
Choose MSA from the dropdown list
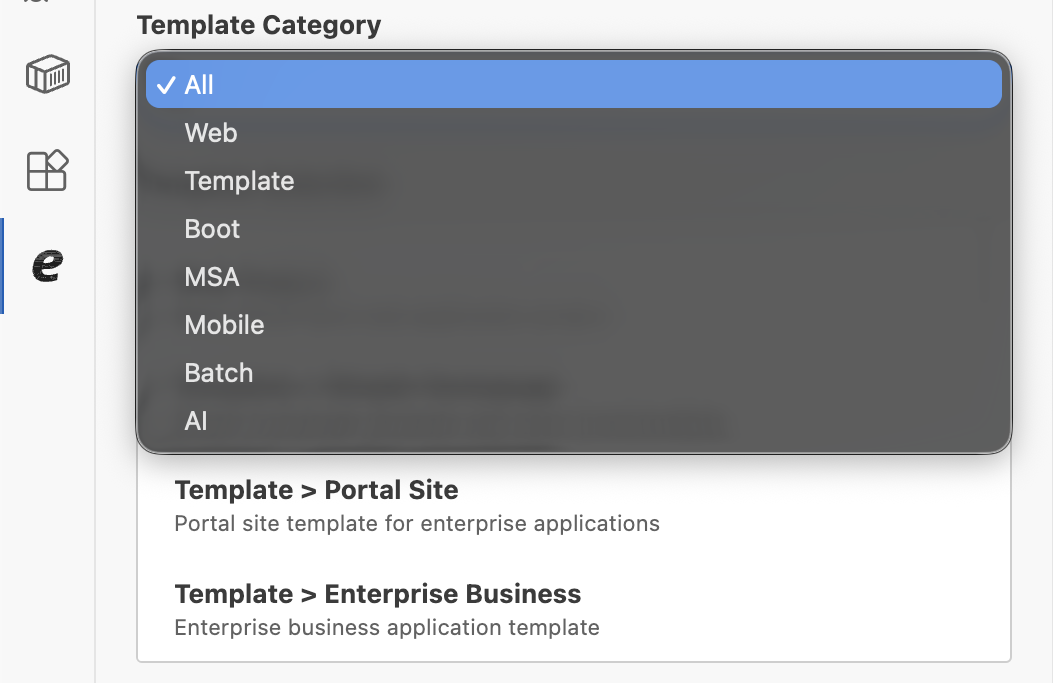pos(212,277)
